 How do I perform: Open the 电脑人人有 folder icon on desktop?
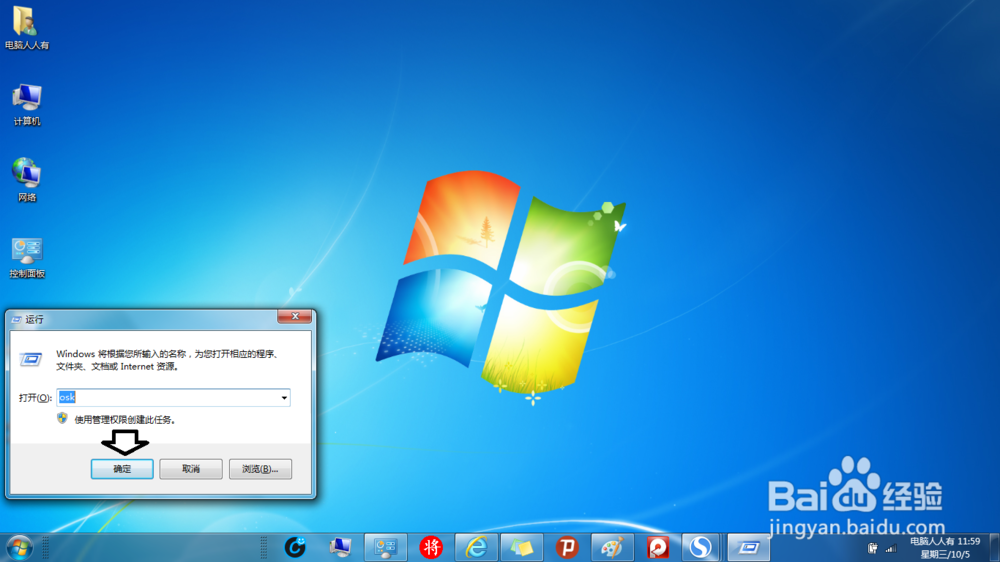[26, 27]
